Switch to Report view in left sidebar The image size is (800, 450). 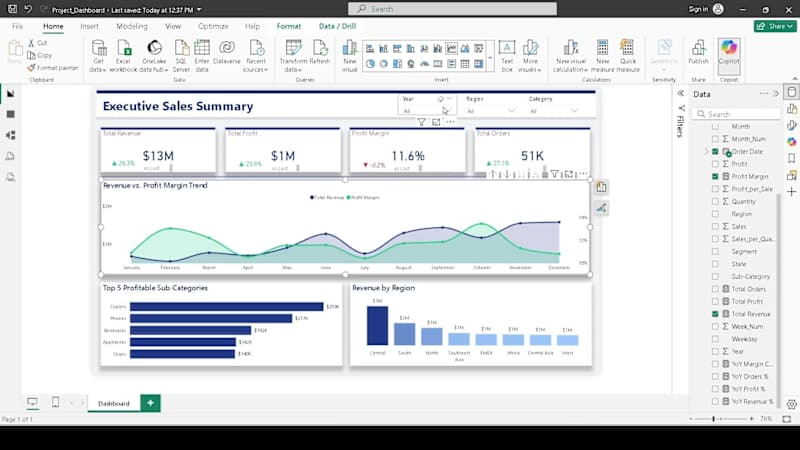[11, 94]
